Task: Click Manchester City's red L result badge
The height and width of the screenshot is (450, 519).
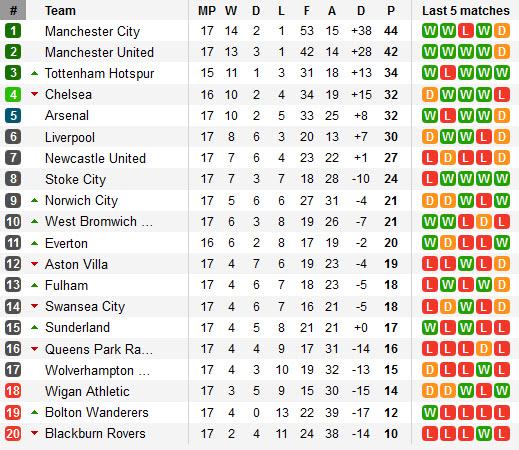Action: (x=466, y=31)
